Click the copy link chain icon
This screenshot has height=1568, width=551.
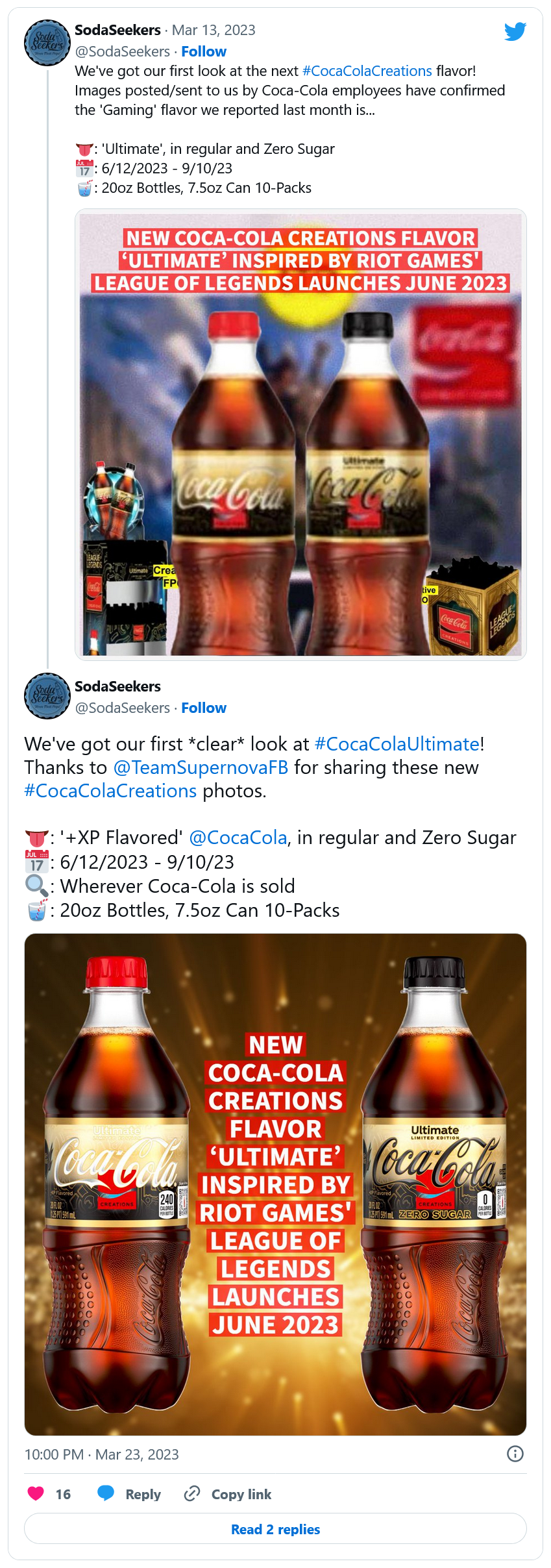[x=192, y=1493]
